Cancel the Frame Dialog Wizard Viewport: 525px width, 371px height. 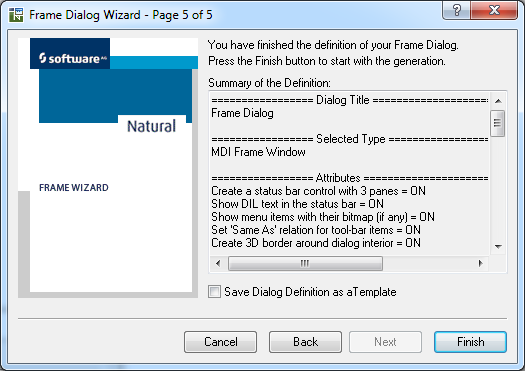221,342
